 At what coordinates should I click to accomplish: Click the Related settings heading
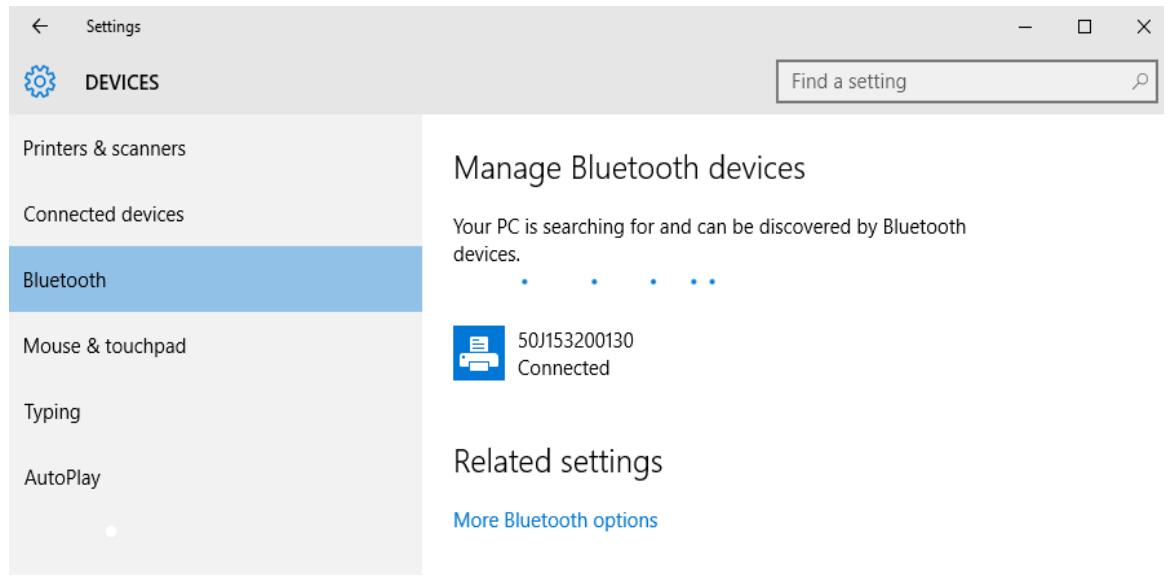pyautogui.click(x=557, y=461)
